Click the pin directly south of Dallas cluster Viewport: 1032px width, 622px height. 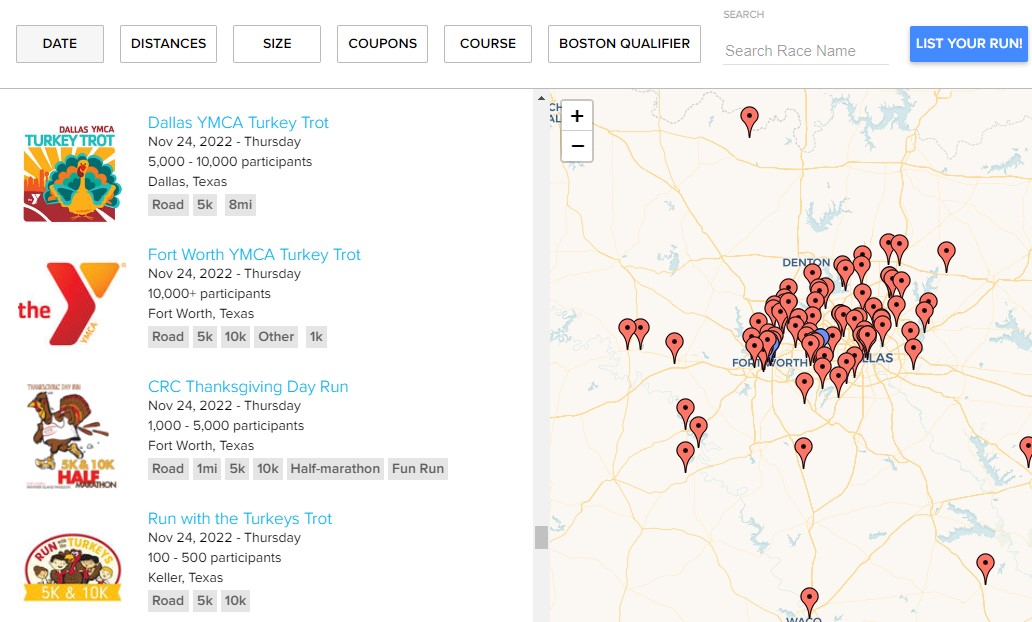803,452
